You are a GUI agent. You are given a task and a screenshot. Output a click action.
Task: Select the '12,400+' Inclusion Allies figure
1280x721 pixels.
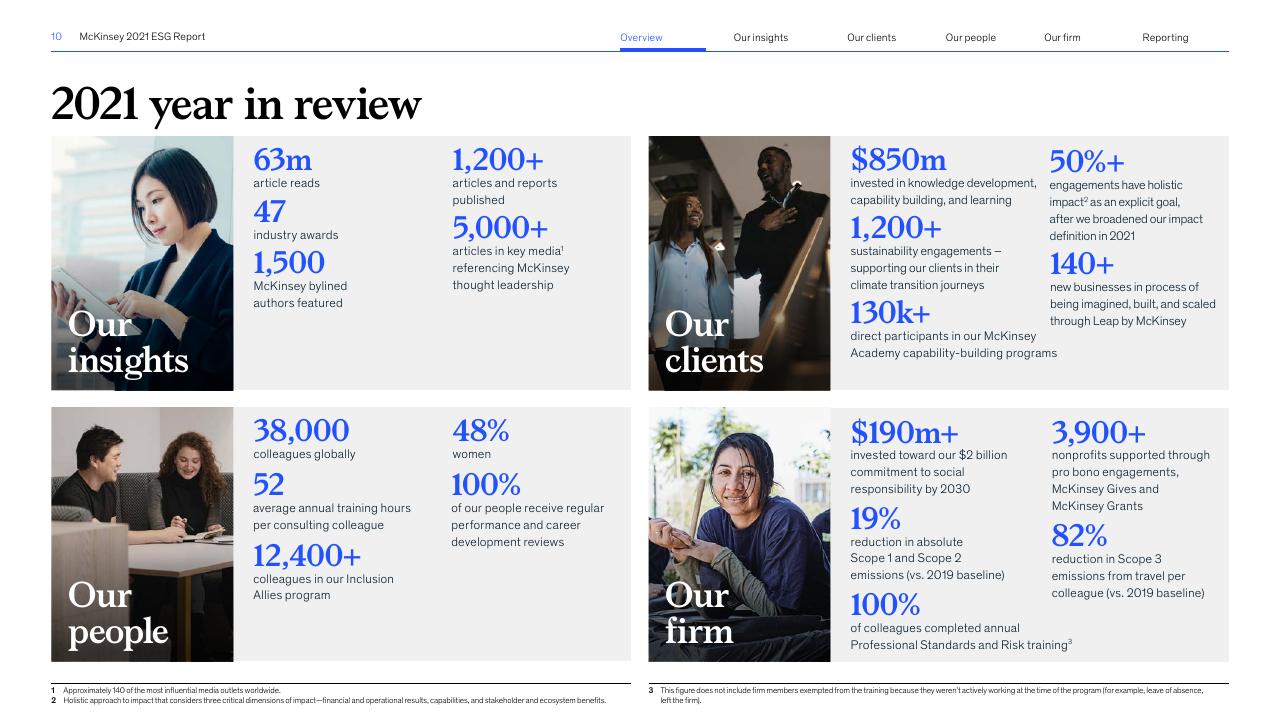(x=307, y=554)
